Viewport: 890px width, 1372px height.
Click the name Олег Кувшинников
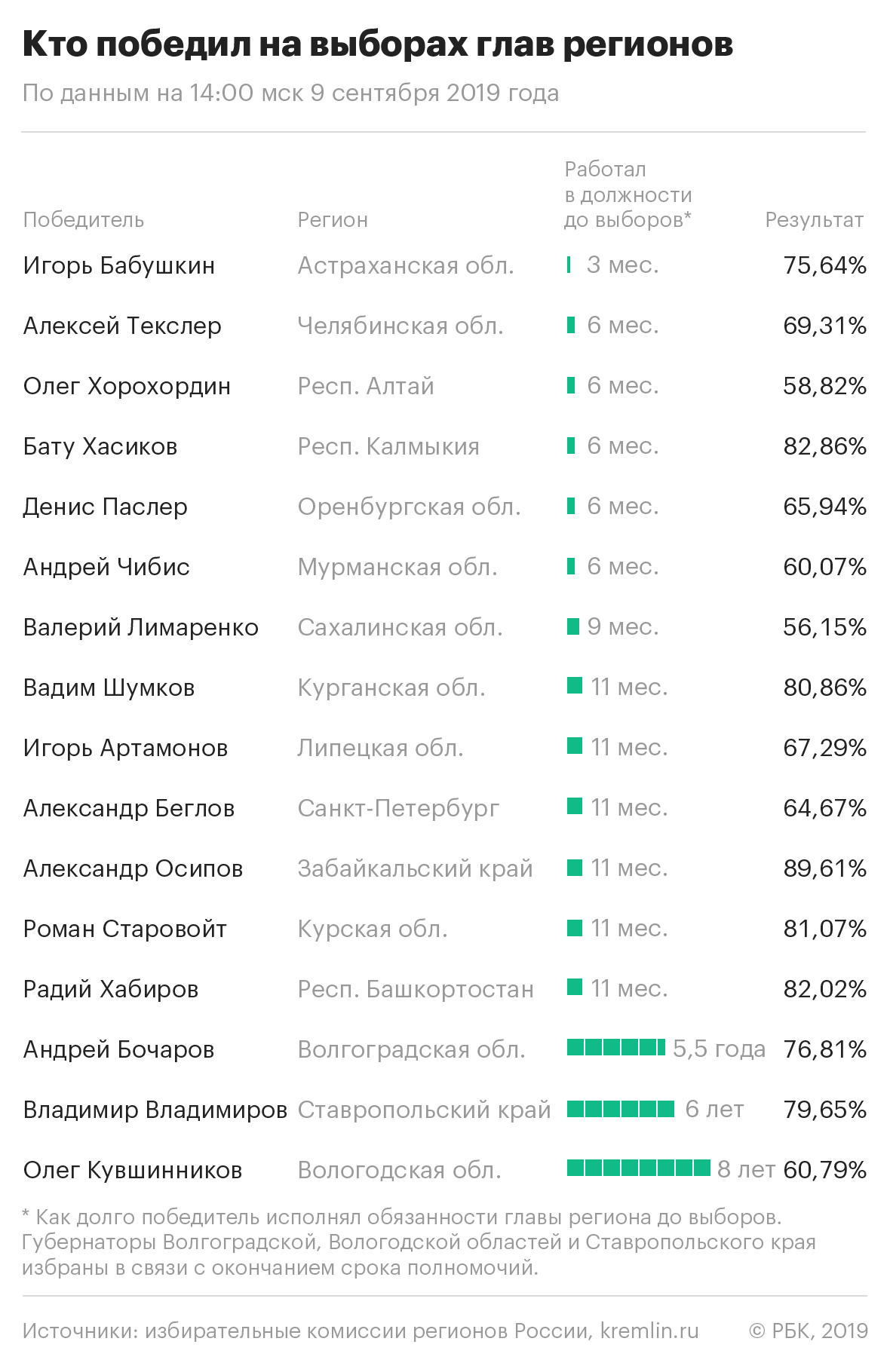(x=132, y=1170)
